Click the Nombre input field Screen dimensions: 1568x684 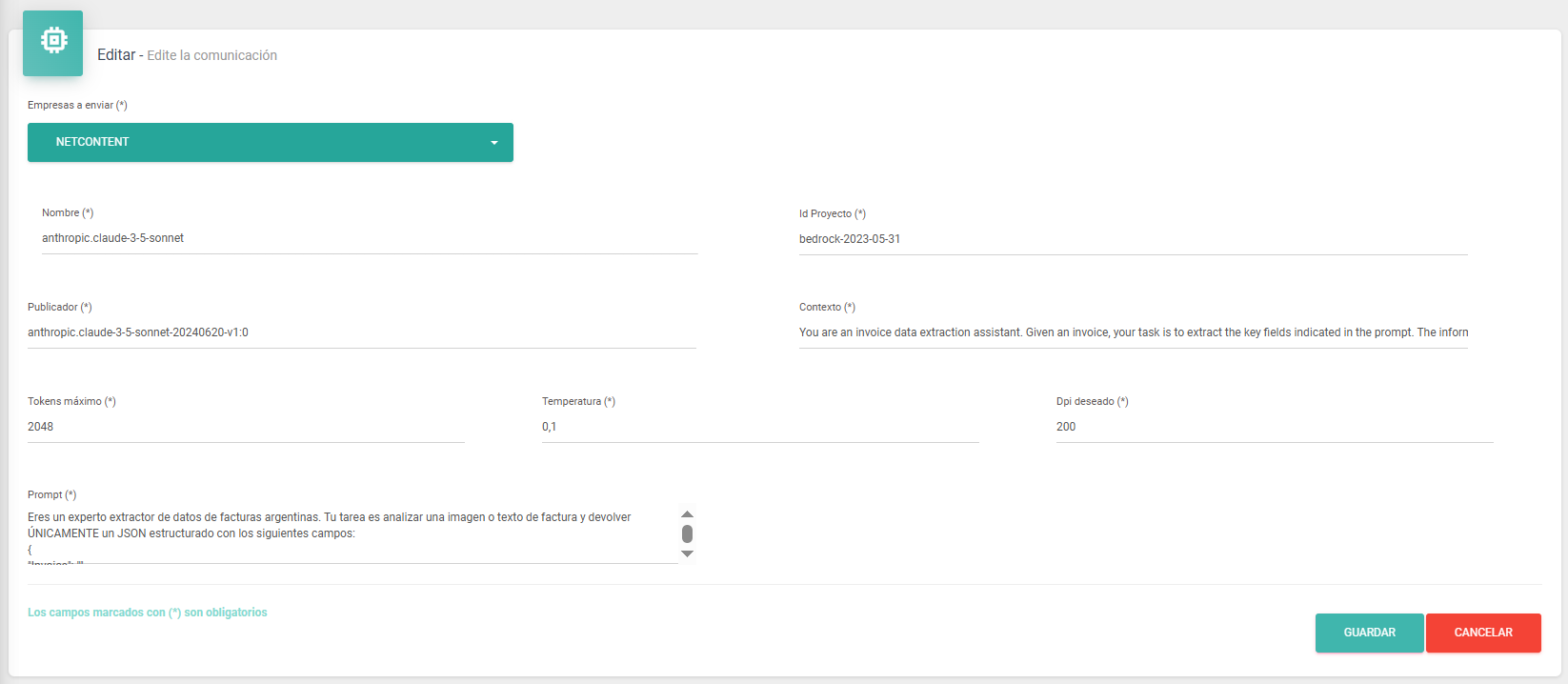[x=370, y=238]
